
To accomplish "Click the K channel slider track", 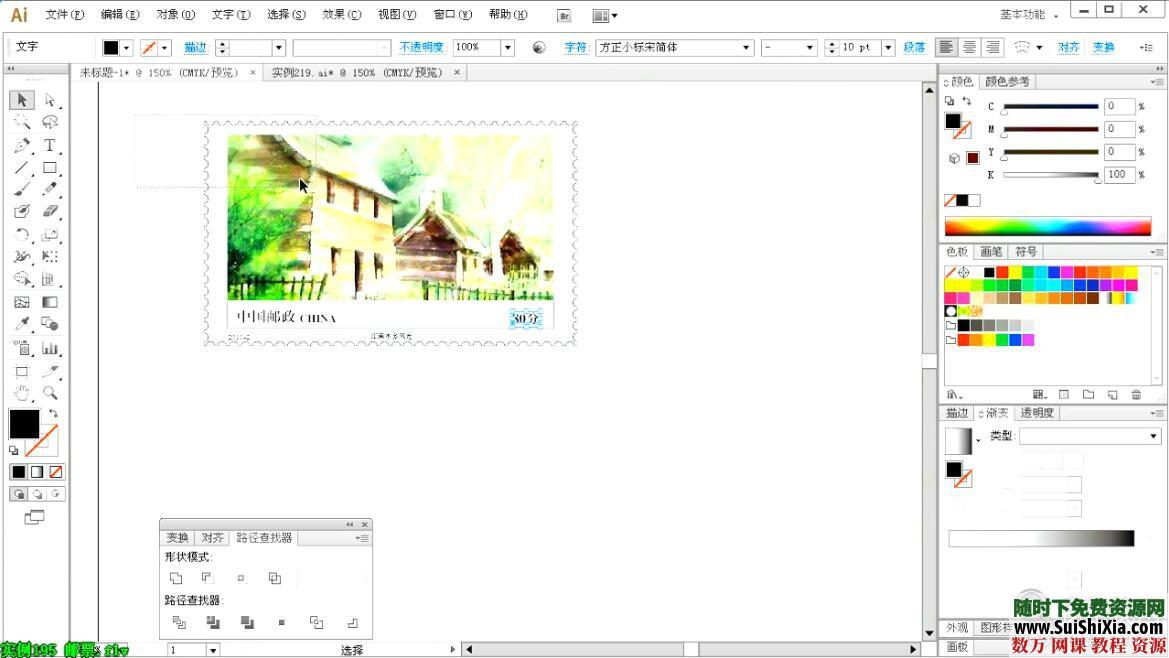I will [x=1050, y=175].
